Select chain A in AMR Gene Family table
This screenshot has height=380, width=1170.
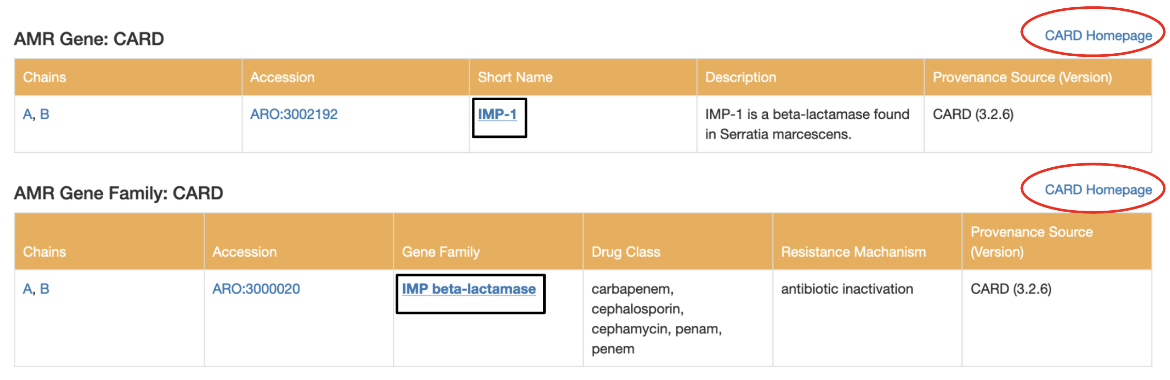click(28, 289)
